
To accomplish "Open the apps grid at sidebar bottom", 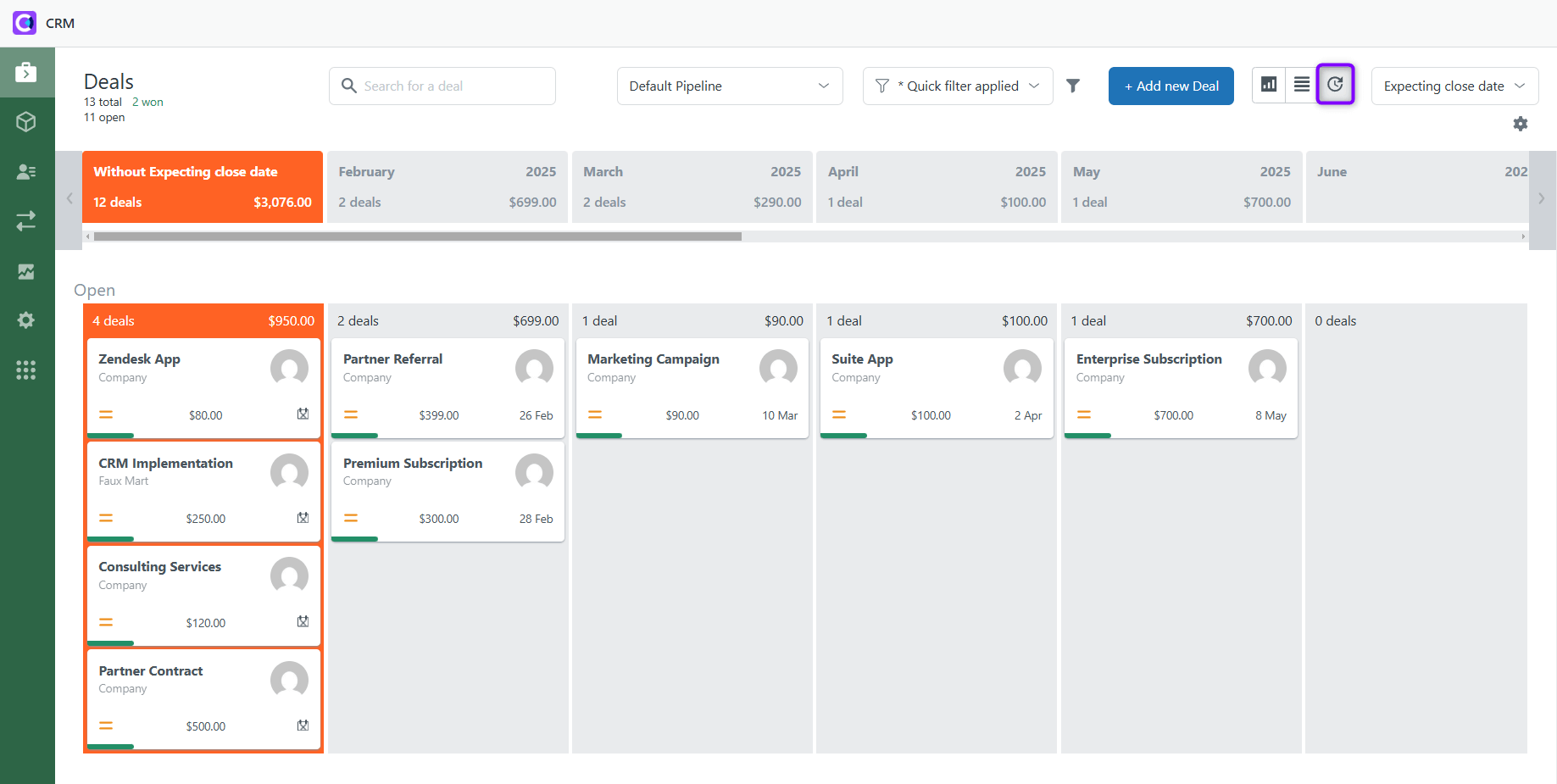I will (26, 370).
